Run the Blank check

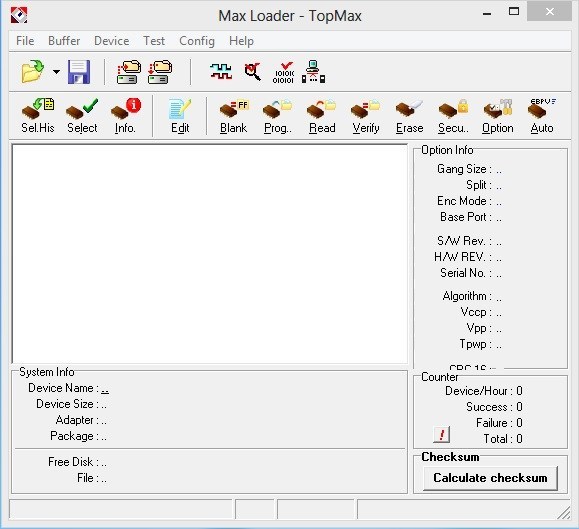point(233,116)
